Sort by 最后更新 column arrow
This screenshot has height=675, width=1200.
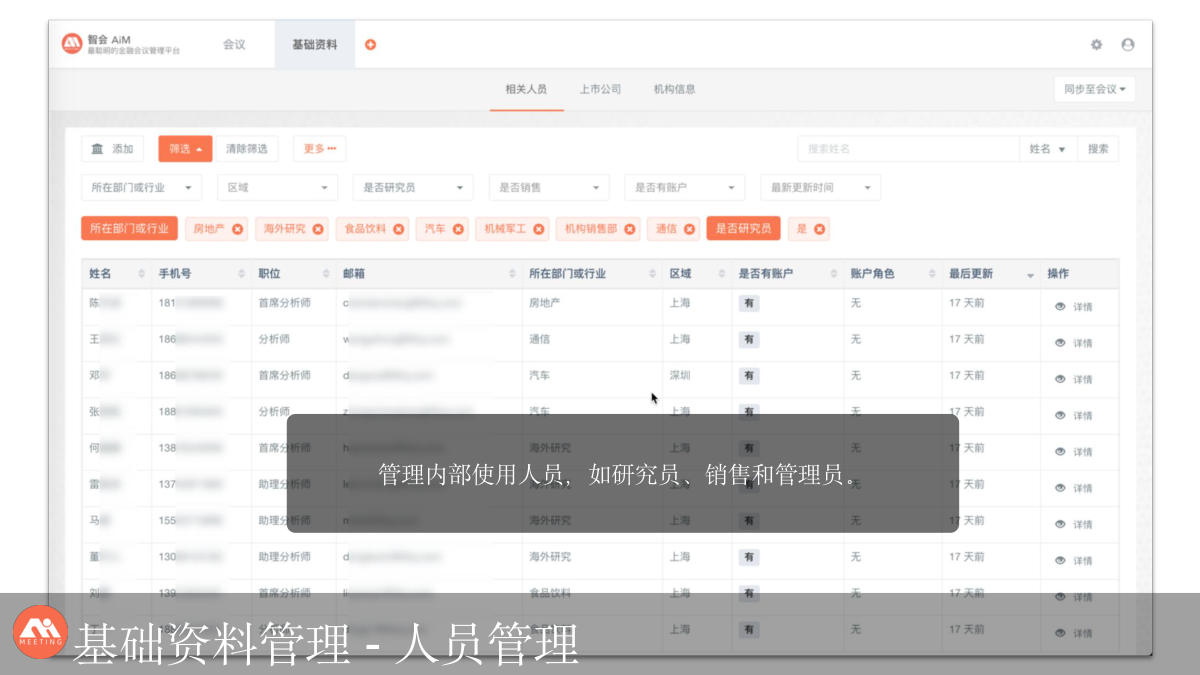1030,275
